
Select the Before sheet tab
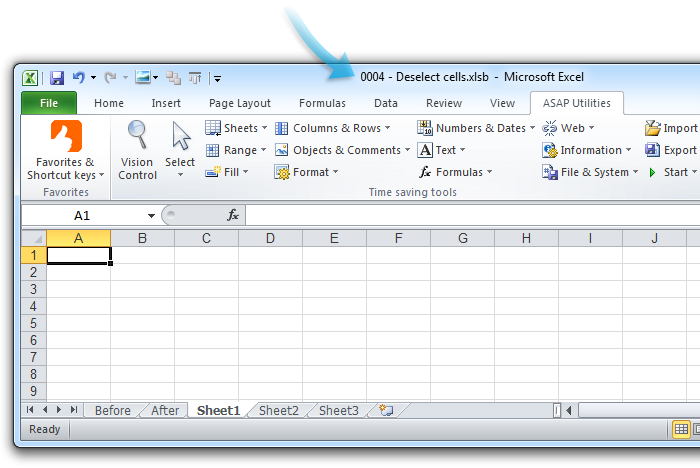click(x=112, y=410)
